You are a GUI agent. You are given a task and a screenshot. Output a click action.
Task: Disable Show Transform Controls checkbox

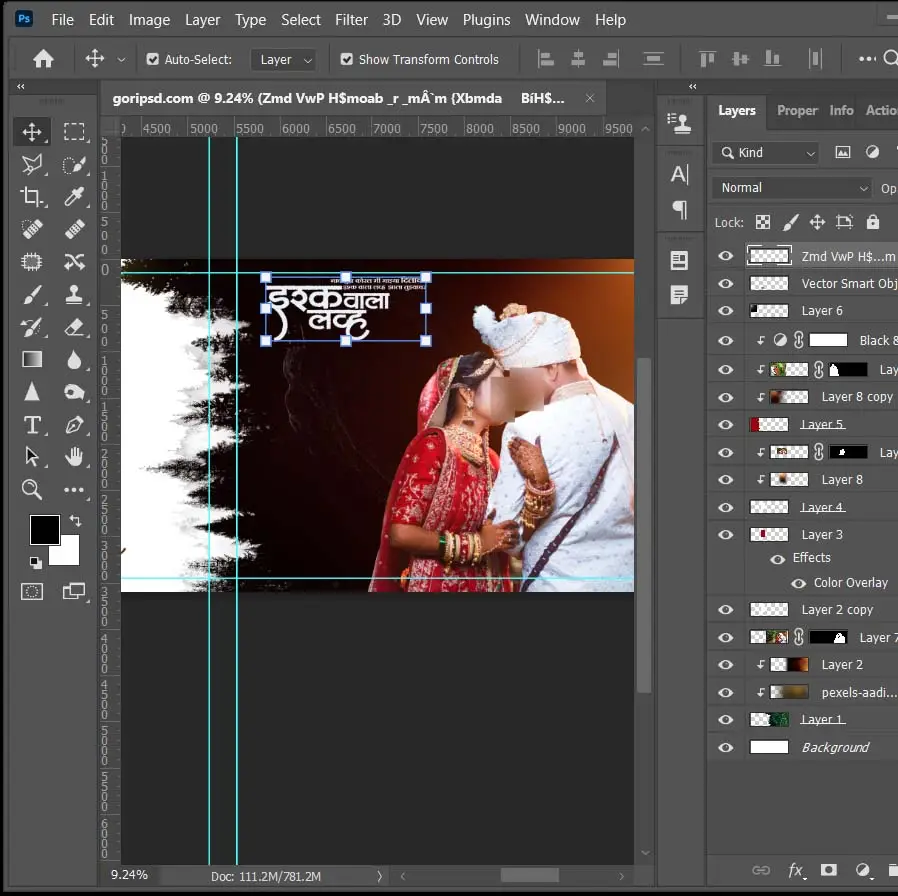tap(347, 59)
